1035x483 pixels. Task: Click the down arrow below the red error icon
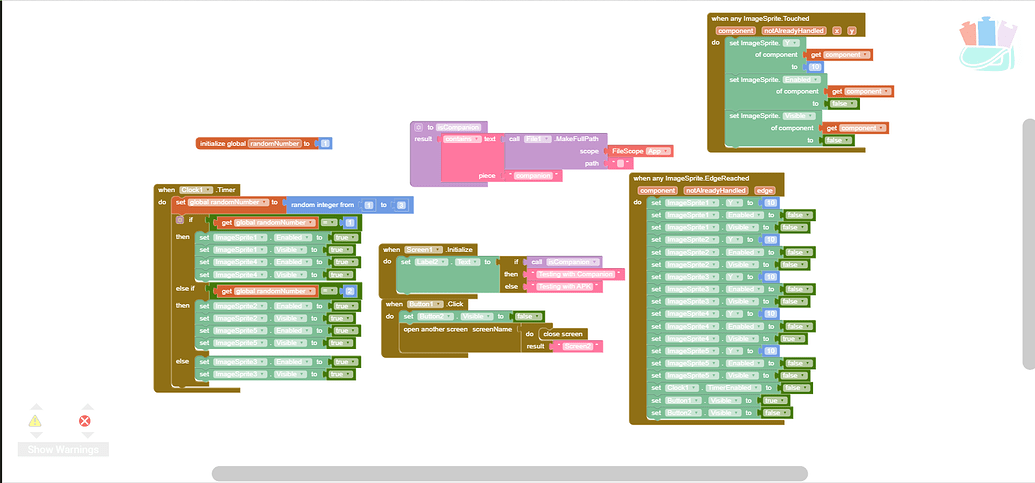click(x=85, y=435)
